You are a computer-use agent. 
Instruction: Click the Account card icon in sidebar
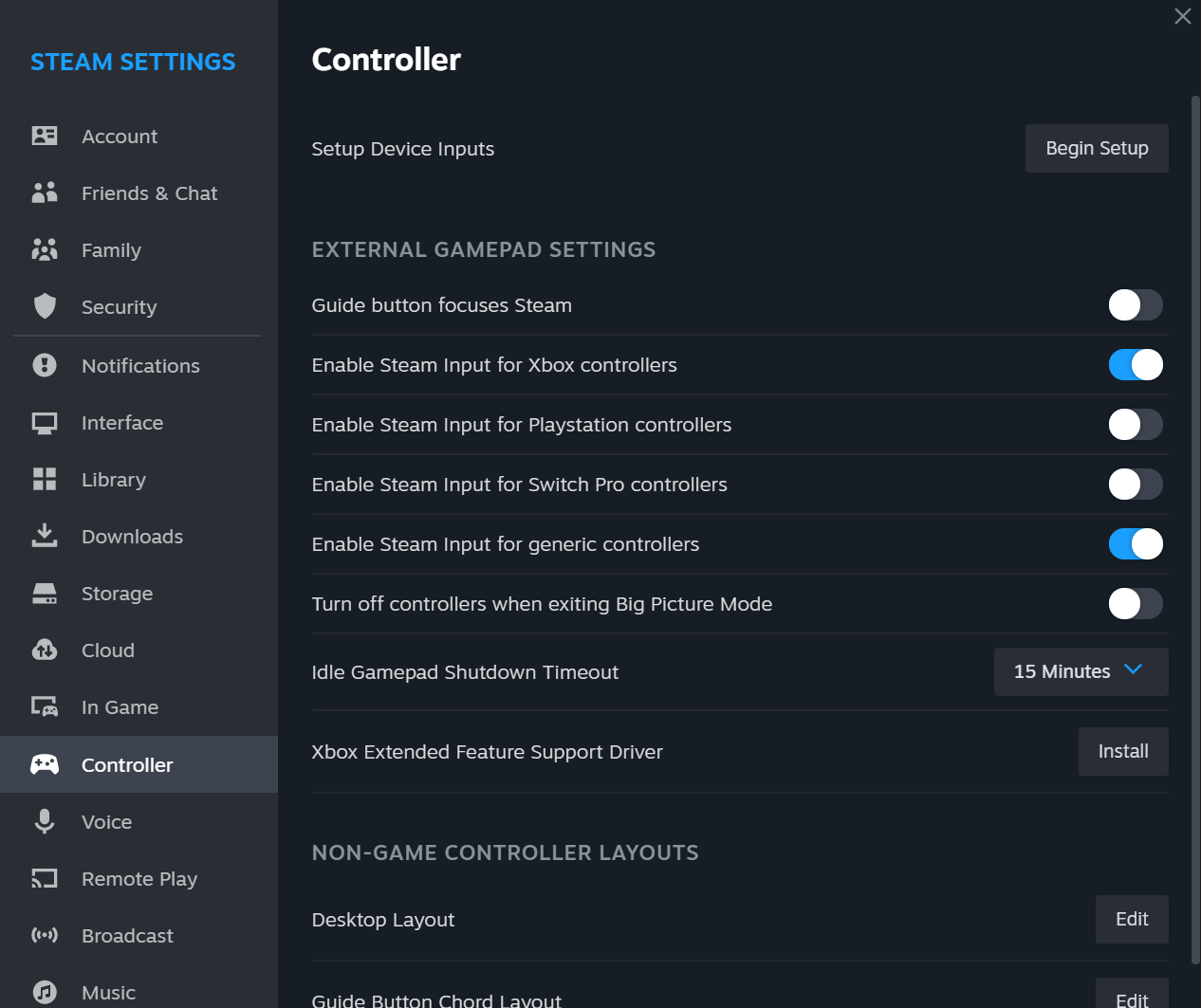click(x=45, y=136)
